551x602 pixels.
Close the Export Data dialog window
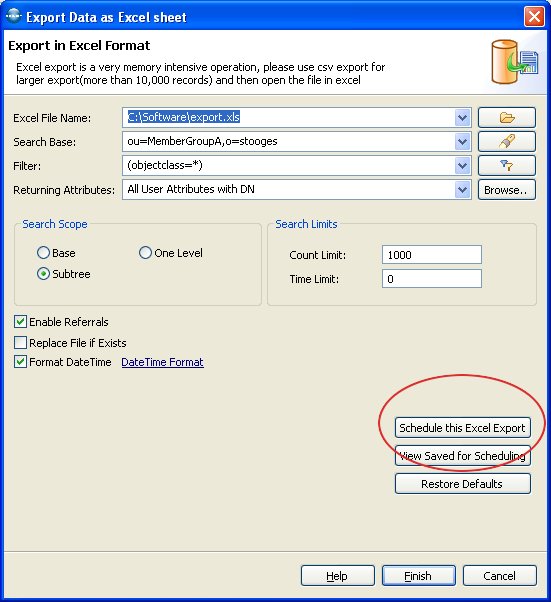click(534, 17)
